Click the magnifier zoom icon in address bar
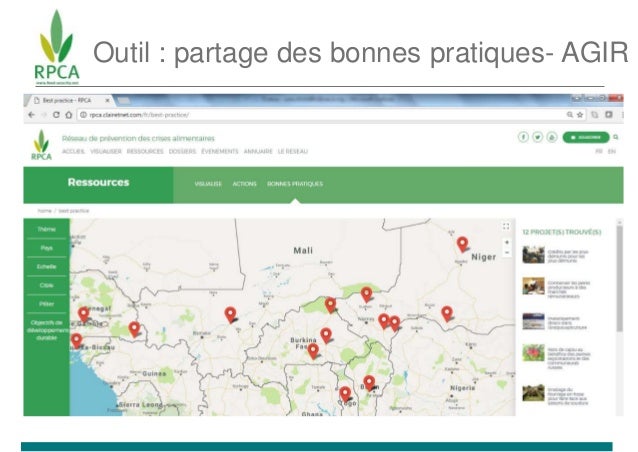Image resolution: width=638 pixels, height=452 pixels. click(x=570, y=115)
